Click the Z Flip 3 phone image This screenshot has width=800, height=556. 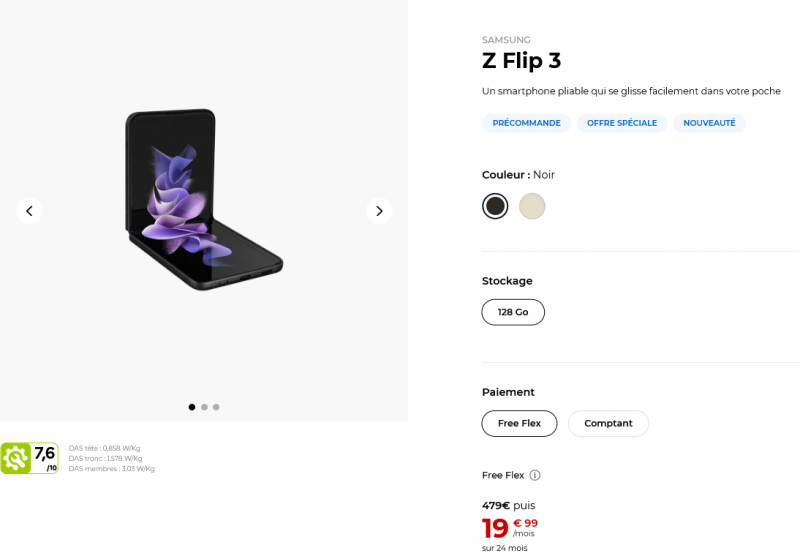point(203,200)
